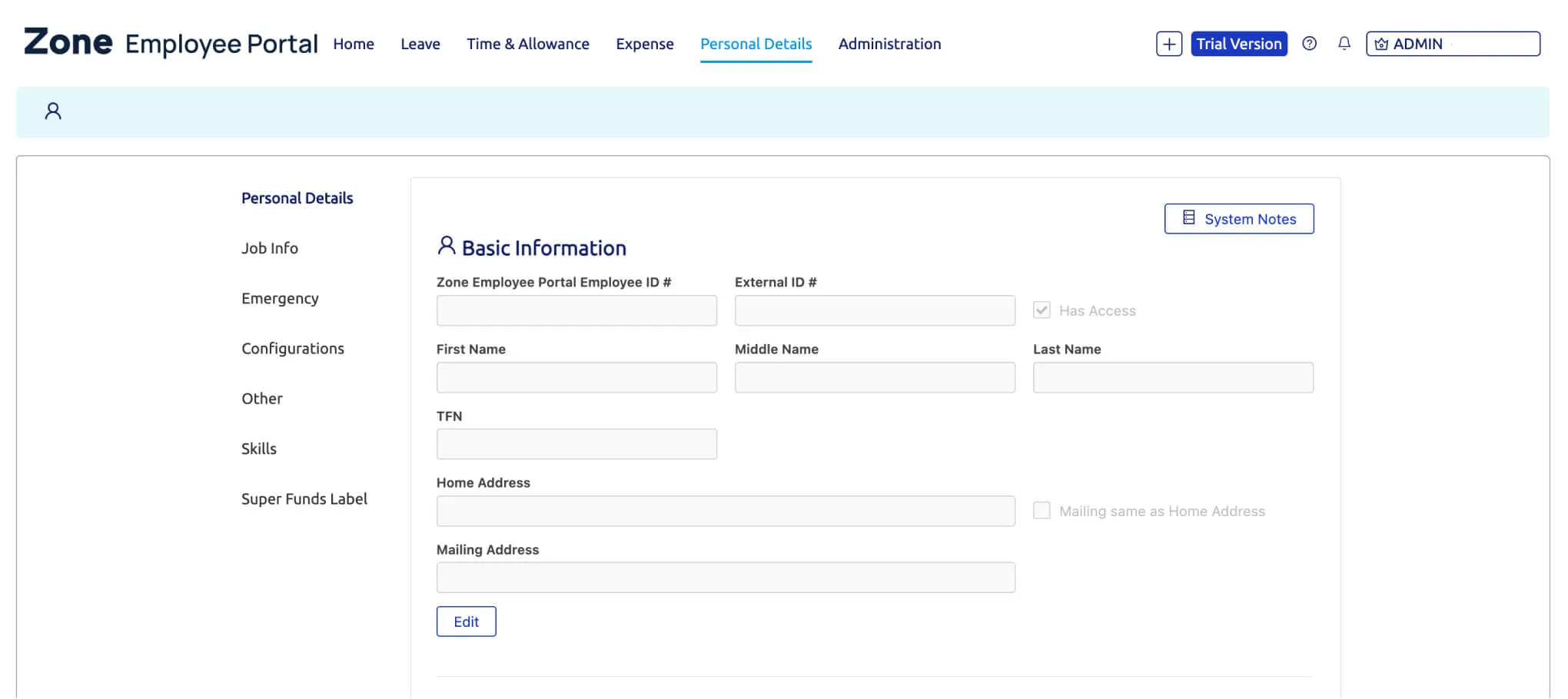Click the Mailing Address field

[726, 578]
